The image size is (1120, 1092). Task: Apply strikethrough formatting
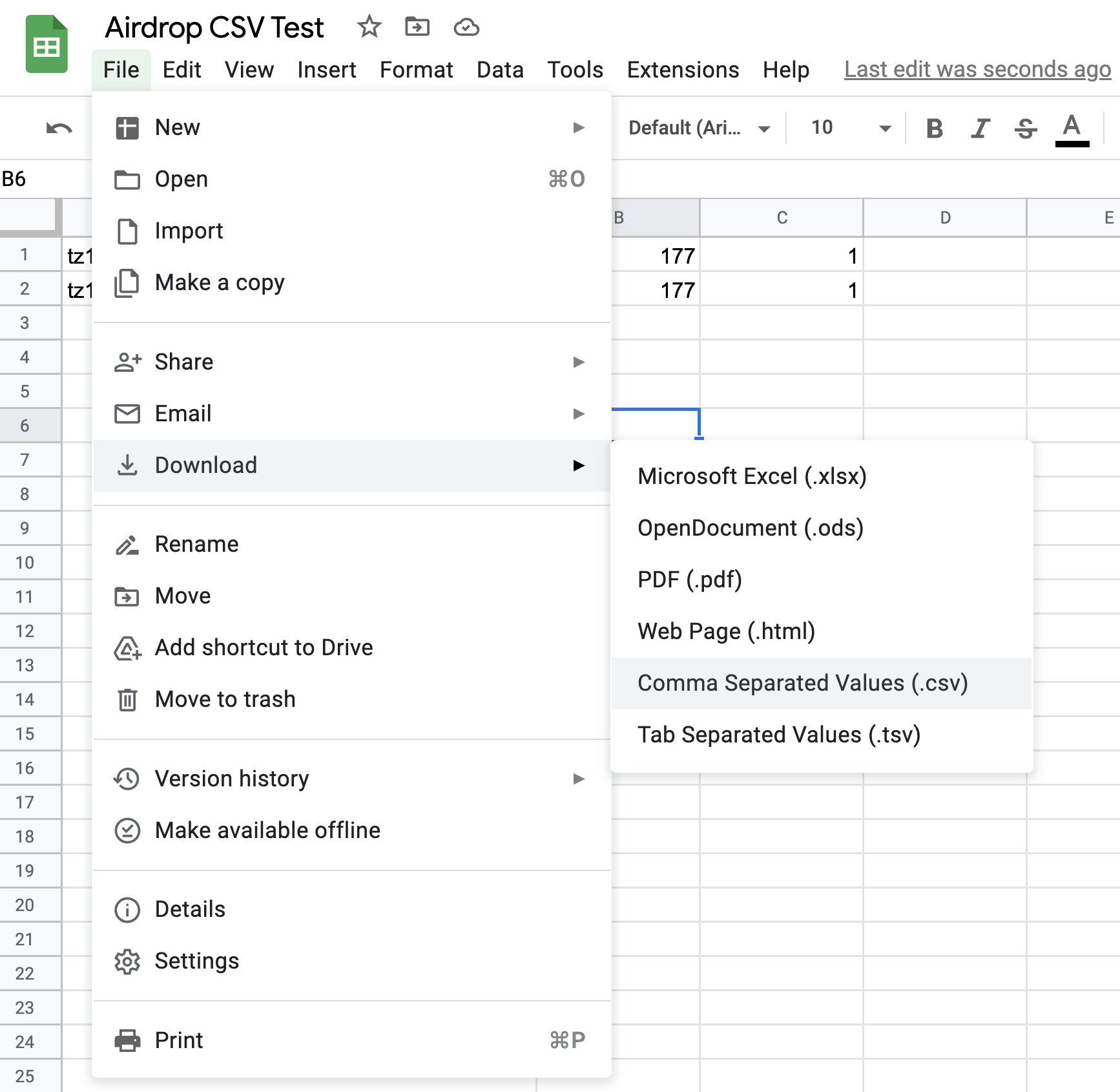(1025, 128)
